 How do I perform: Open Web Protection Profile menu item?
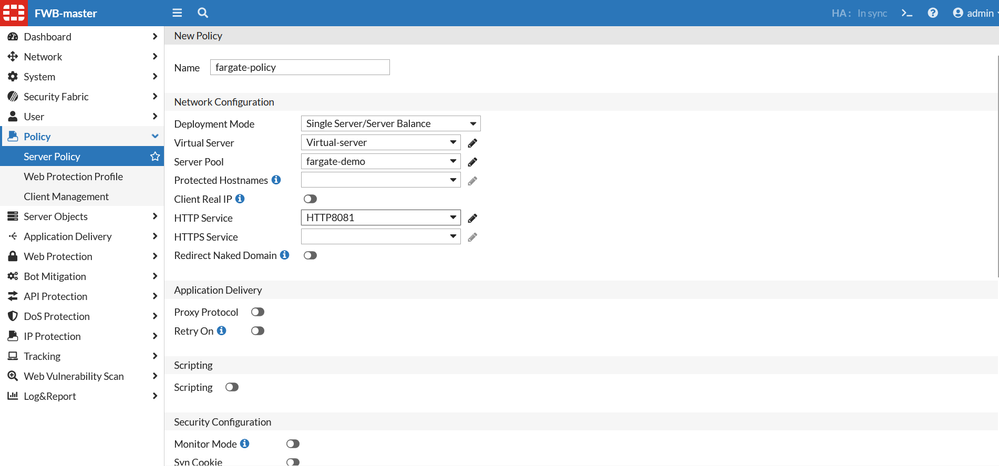tap(73, 177)
